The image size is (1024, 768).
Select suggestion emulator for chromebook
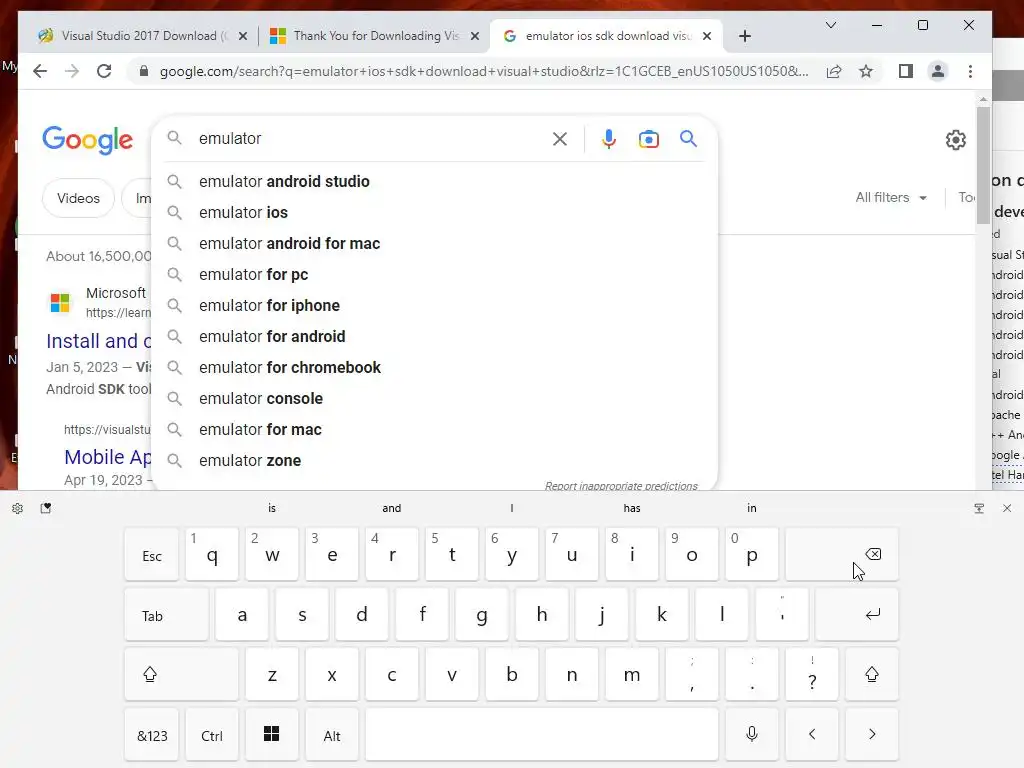tap(434, 368)
